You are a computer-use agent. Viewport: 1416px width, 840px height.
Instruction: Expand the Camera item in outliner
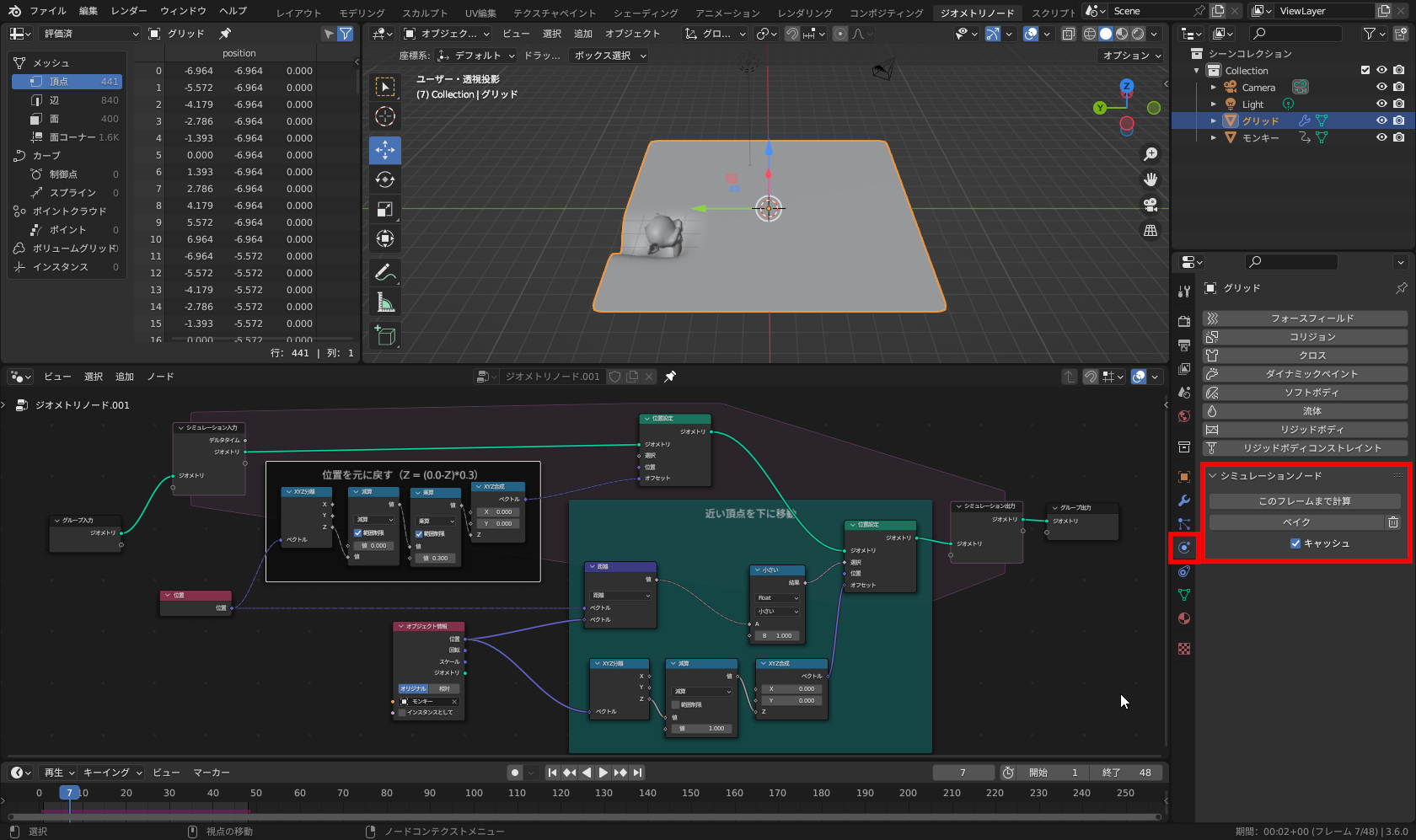click(1214, 88)
